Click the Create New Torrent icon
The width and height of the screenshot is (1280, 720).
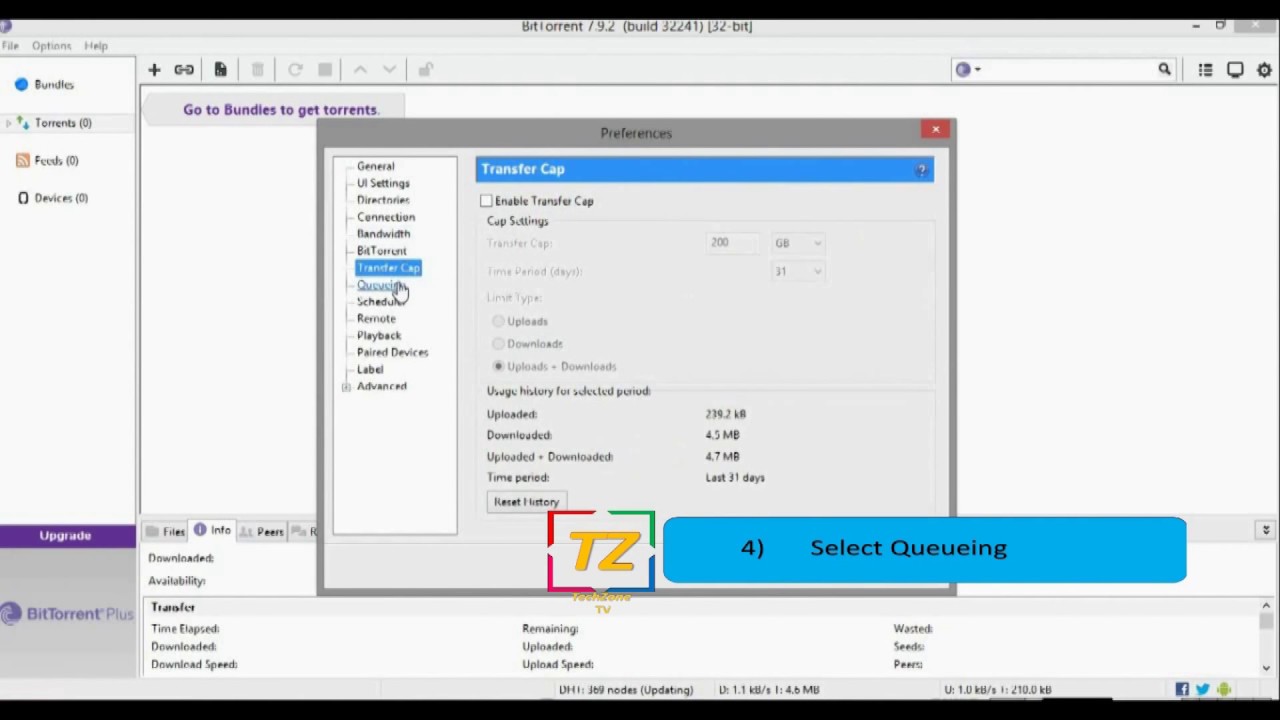[x=220, y=70]
